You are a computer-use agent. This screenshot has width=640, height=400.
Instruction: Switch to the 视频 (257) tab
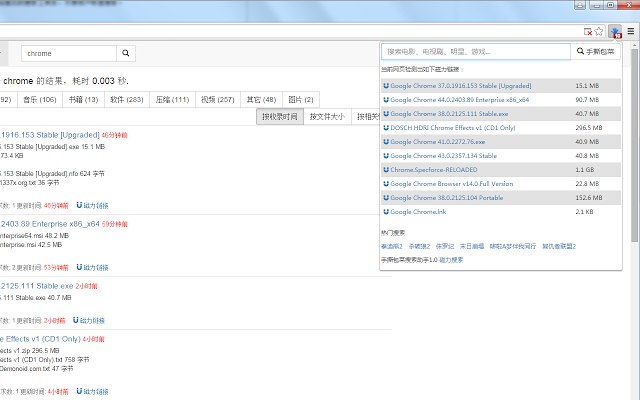point(218,100)
